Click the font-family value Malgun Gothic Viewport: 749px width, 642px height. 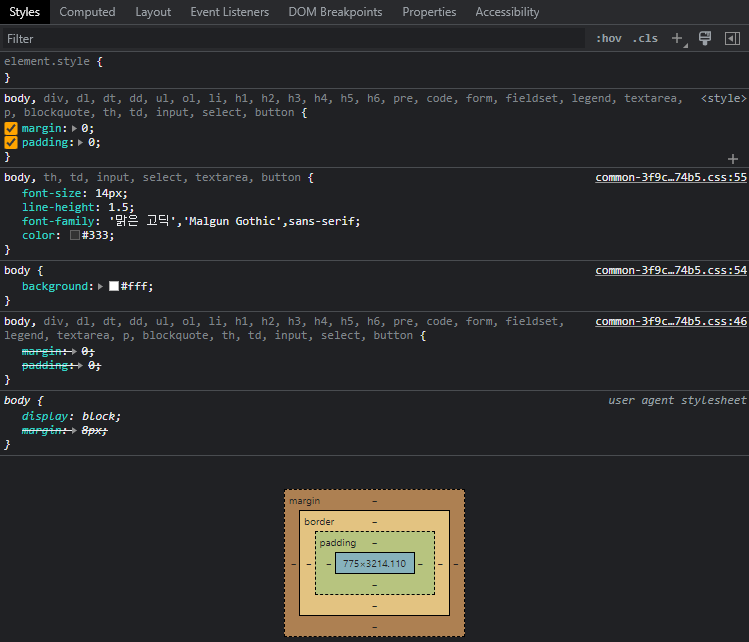[x=233, y=221]
